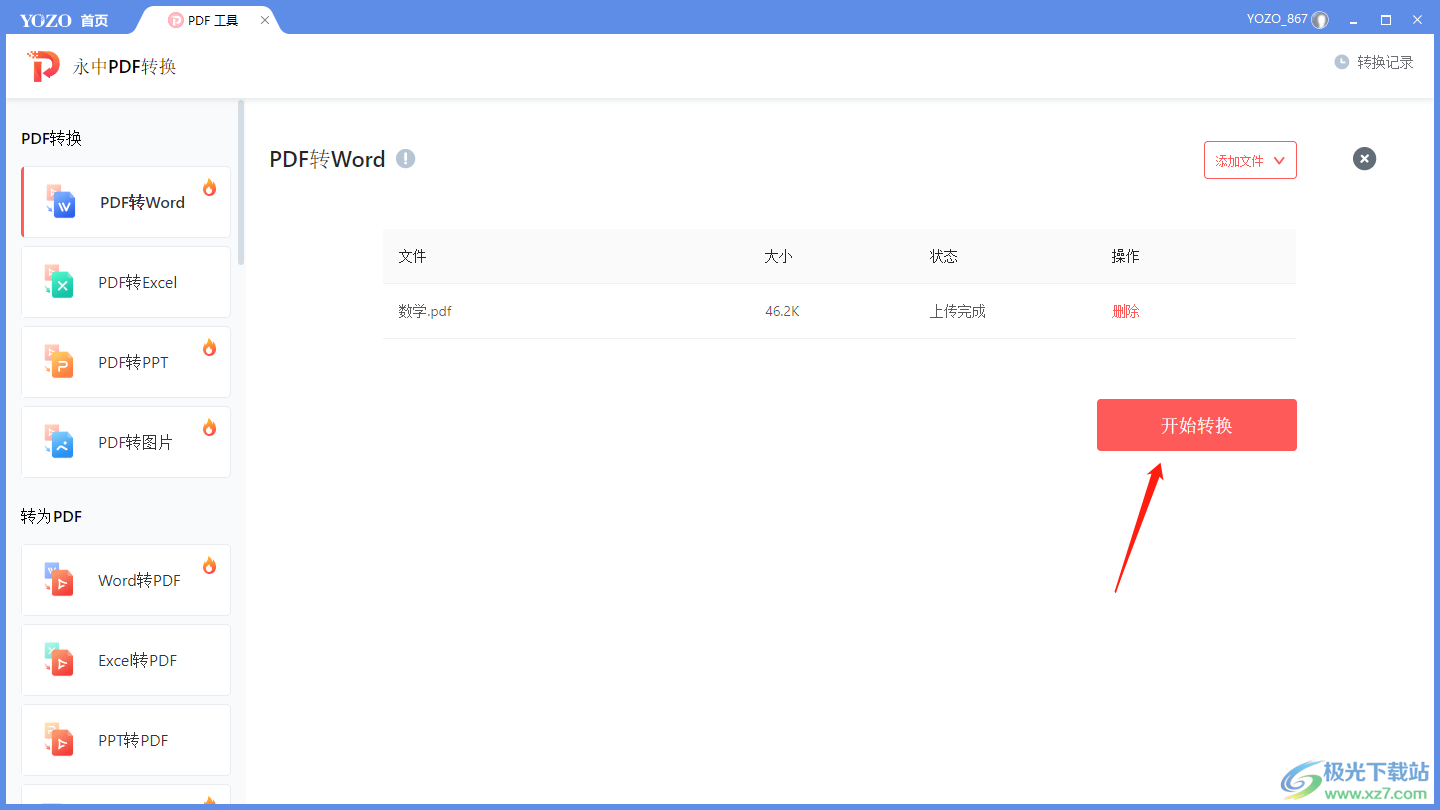Click the Word转PDF icon in sidebar

click(60, 580)
